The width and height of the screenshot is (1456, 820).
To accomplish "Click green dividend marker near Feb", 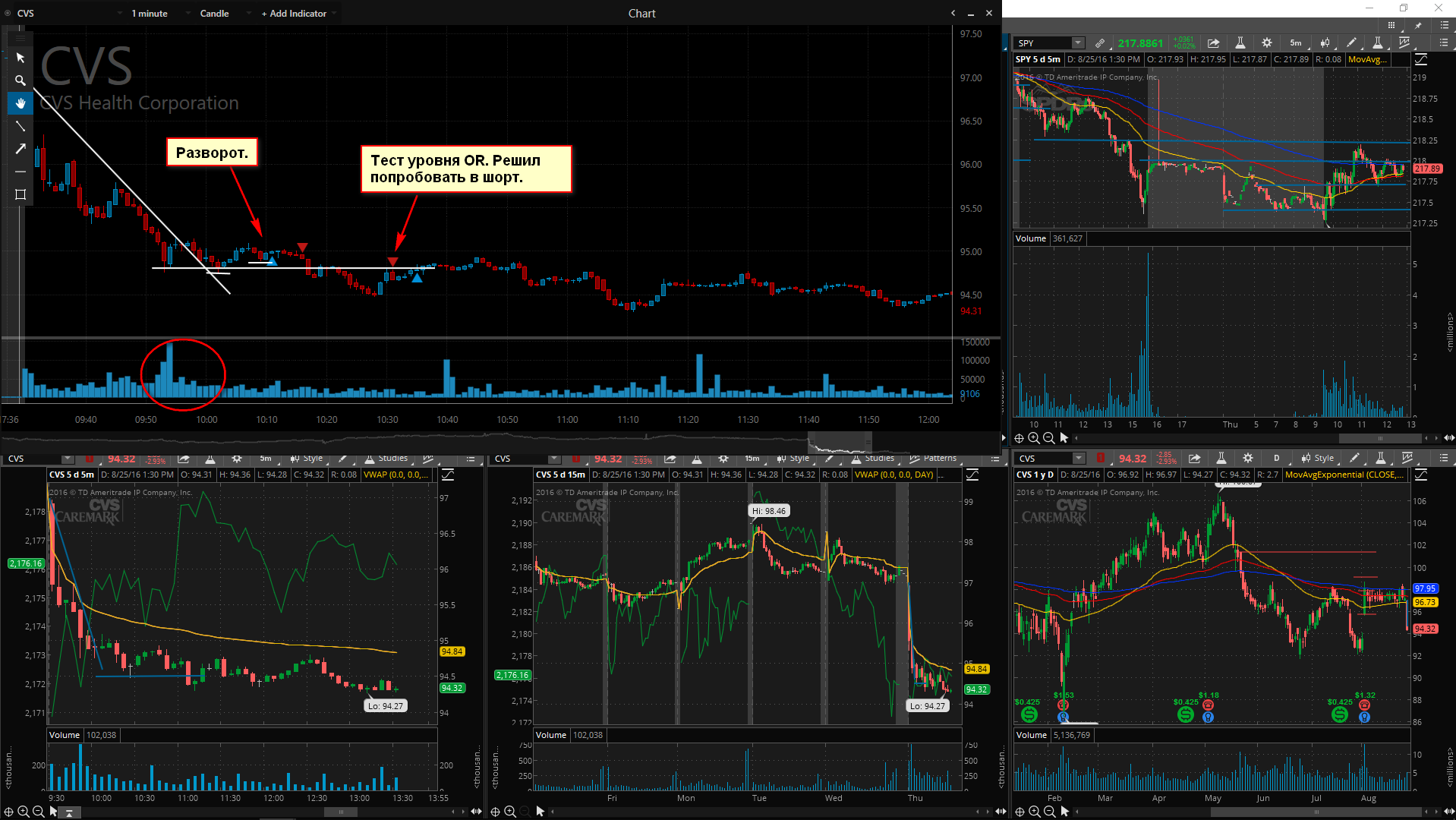I will click(1029, 714).
